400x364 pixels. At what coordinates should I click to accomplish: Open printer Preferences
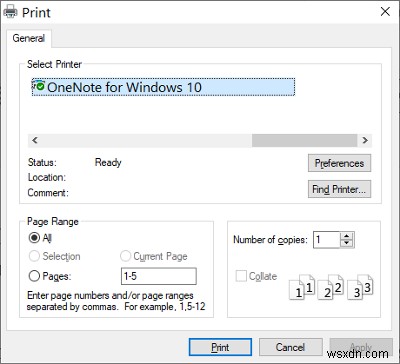[339, 163]
